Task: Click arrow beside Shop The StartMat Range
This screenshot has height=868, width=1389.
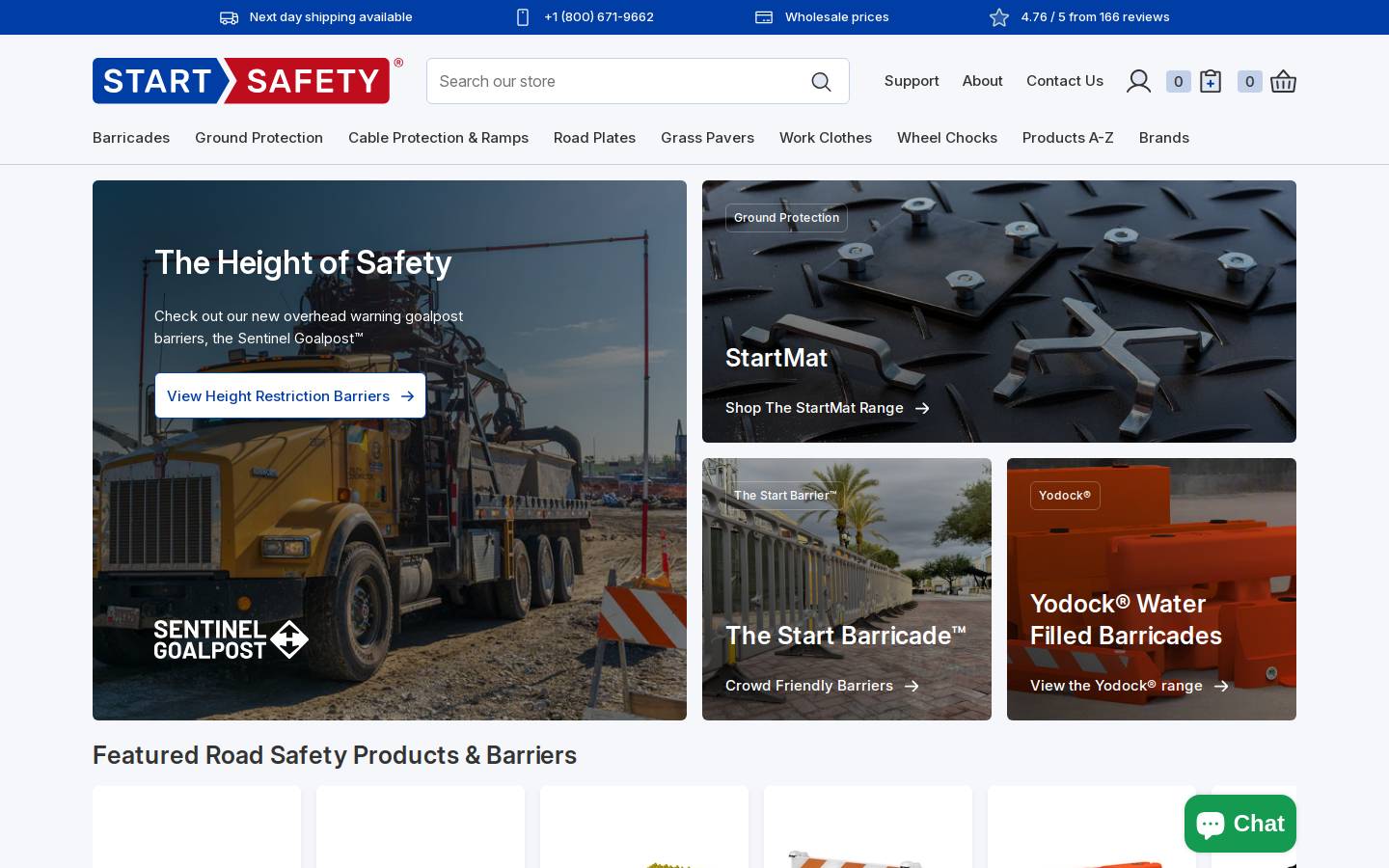Action: pos(922,408)
